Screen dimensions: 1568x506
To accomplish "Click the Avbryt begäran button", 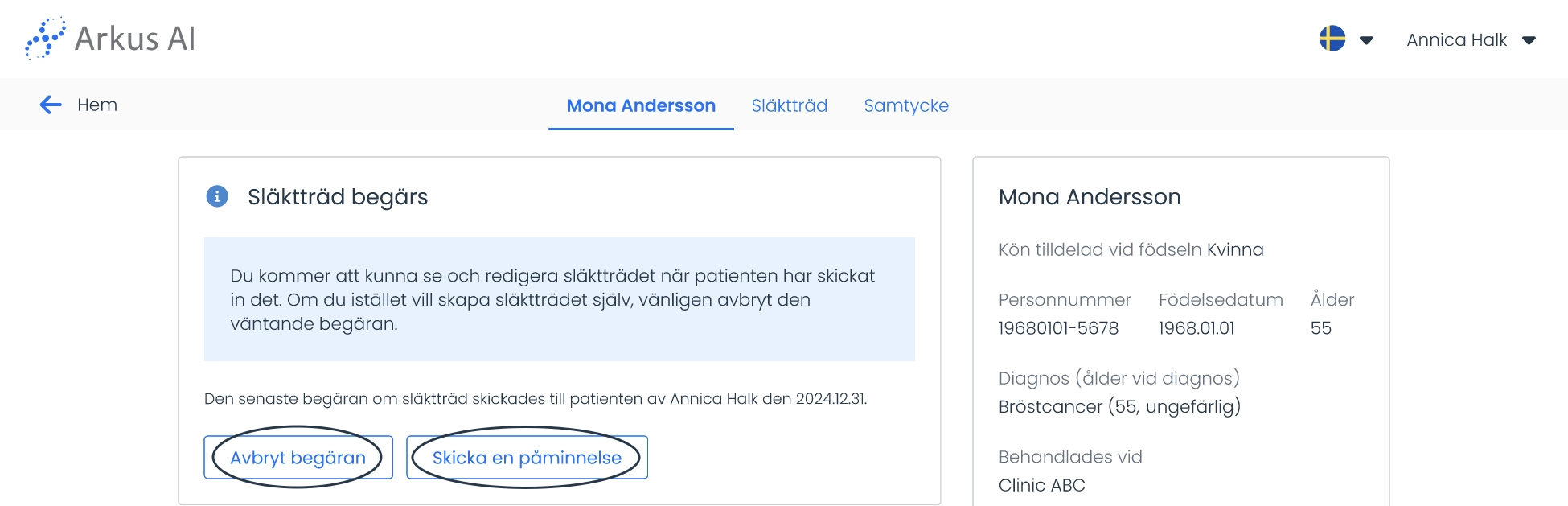I will coord(298,457).
